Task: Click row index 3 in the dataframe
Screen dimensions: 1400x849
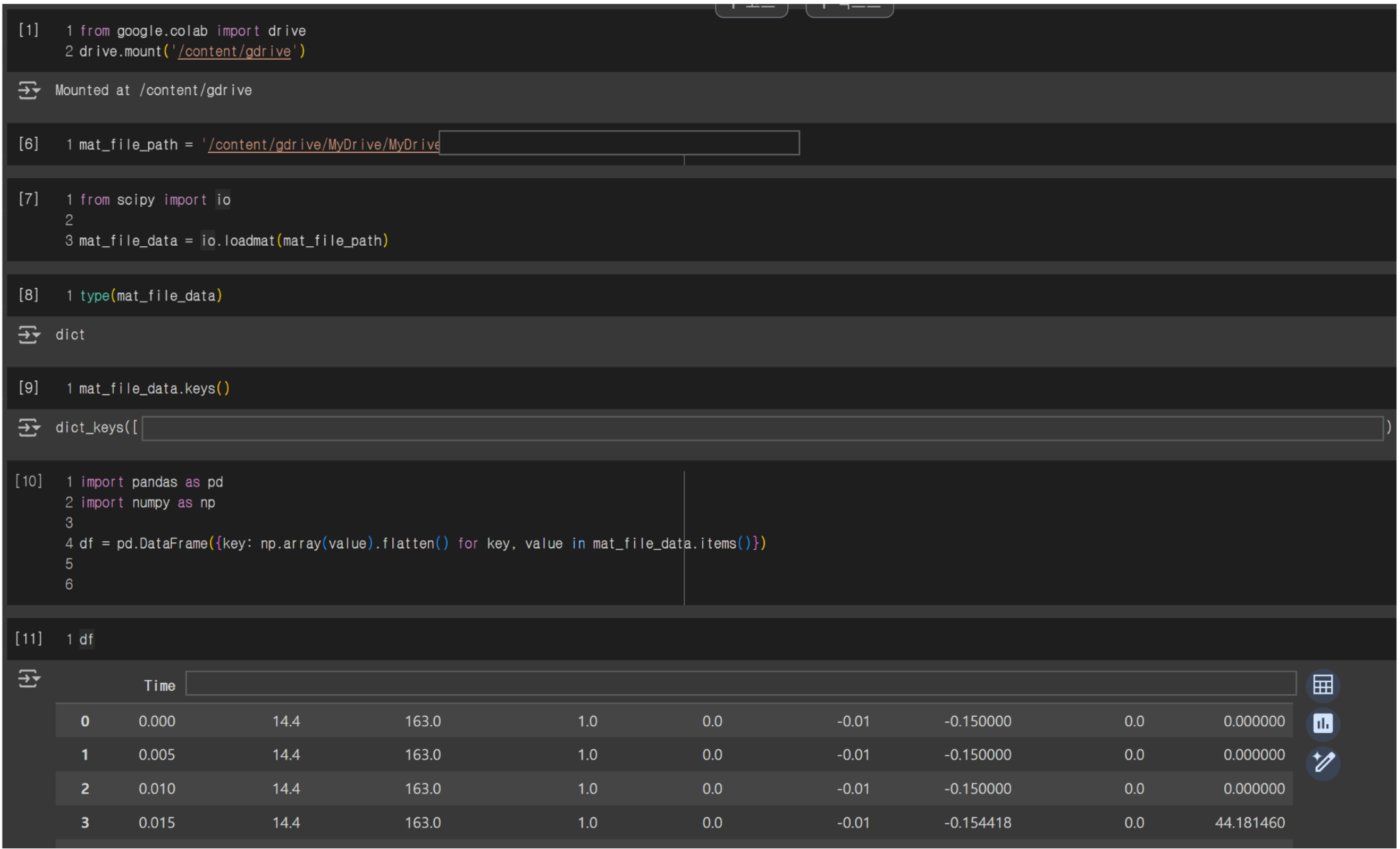Action: (x=85, y=823)
